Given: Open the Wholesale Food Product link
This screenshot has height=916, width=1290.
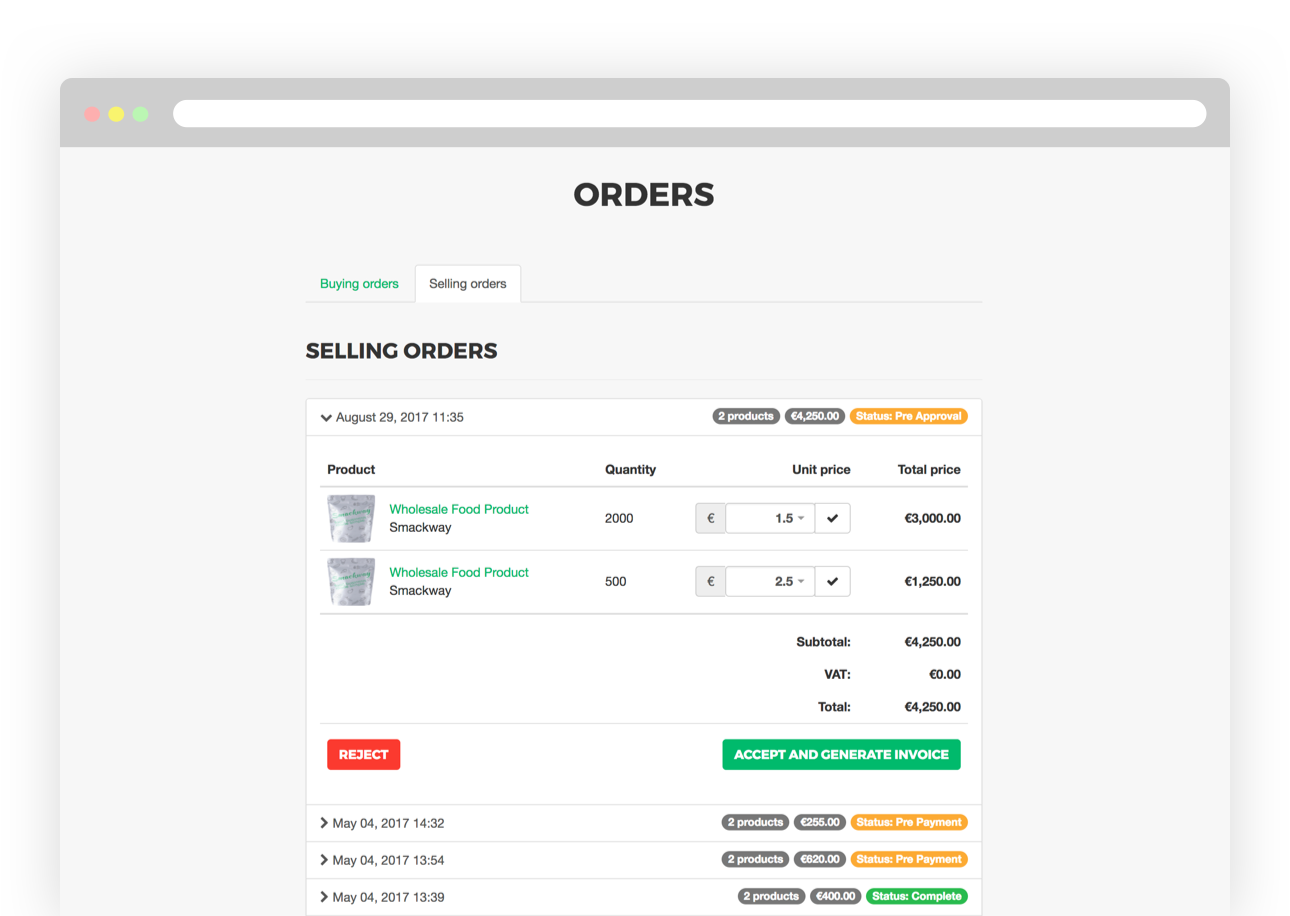Looking at the screenshot, I should coord(459,509).
